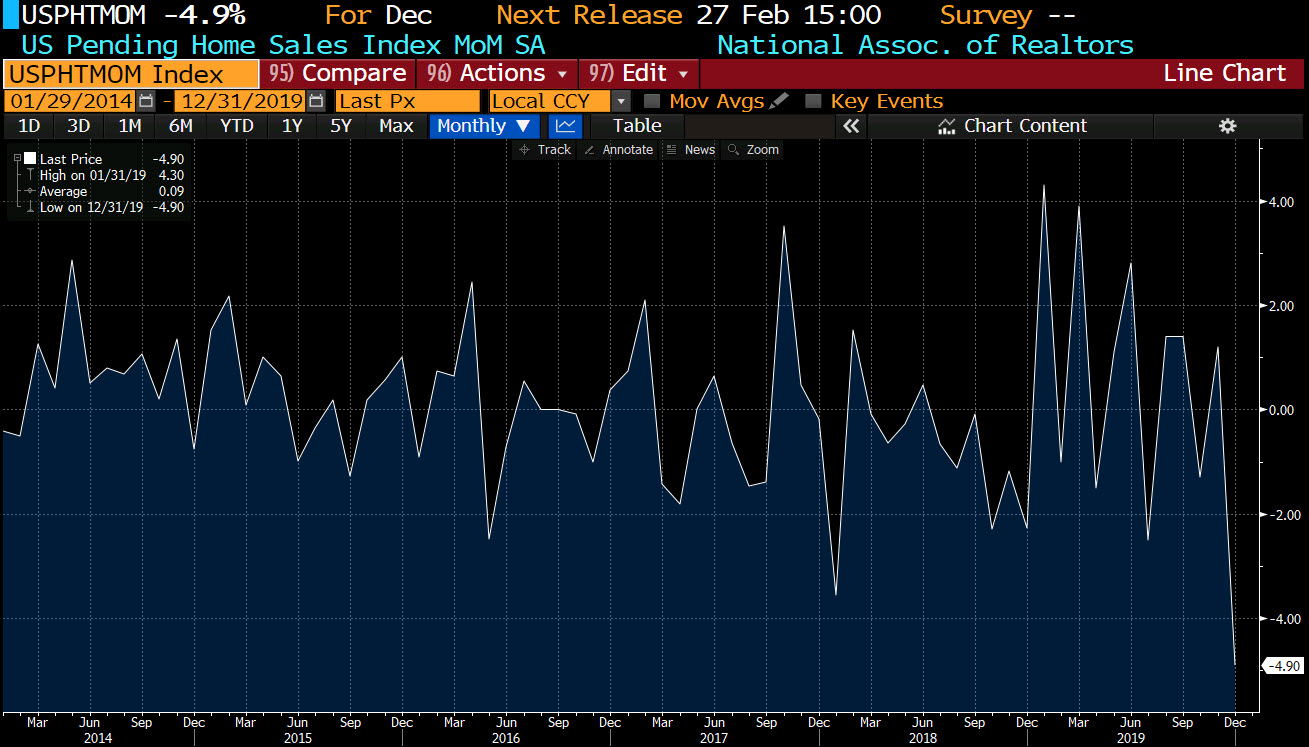This screenshot has width=1309, height=747.
Task: Enable the Key Events checkbox
Action: pos(813,101)
